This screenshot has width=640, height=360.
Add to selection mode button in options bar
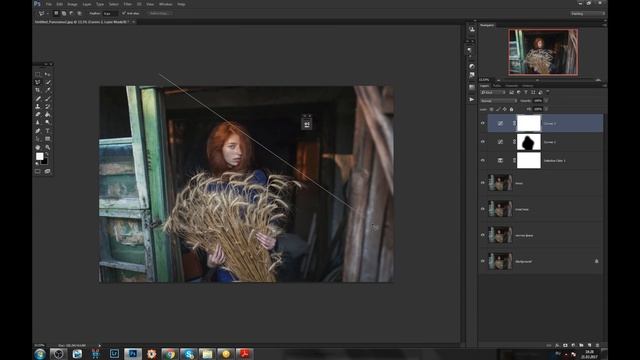coord(64,13)
